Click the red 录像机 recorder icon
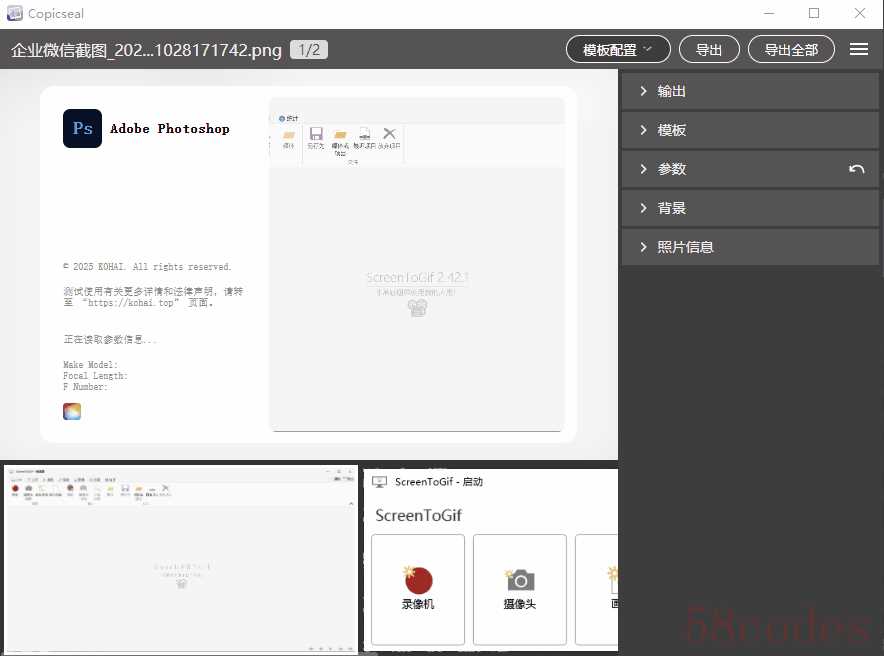This screenshot has width=884, height=656. [x=418, y=579]
